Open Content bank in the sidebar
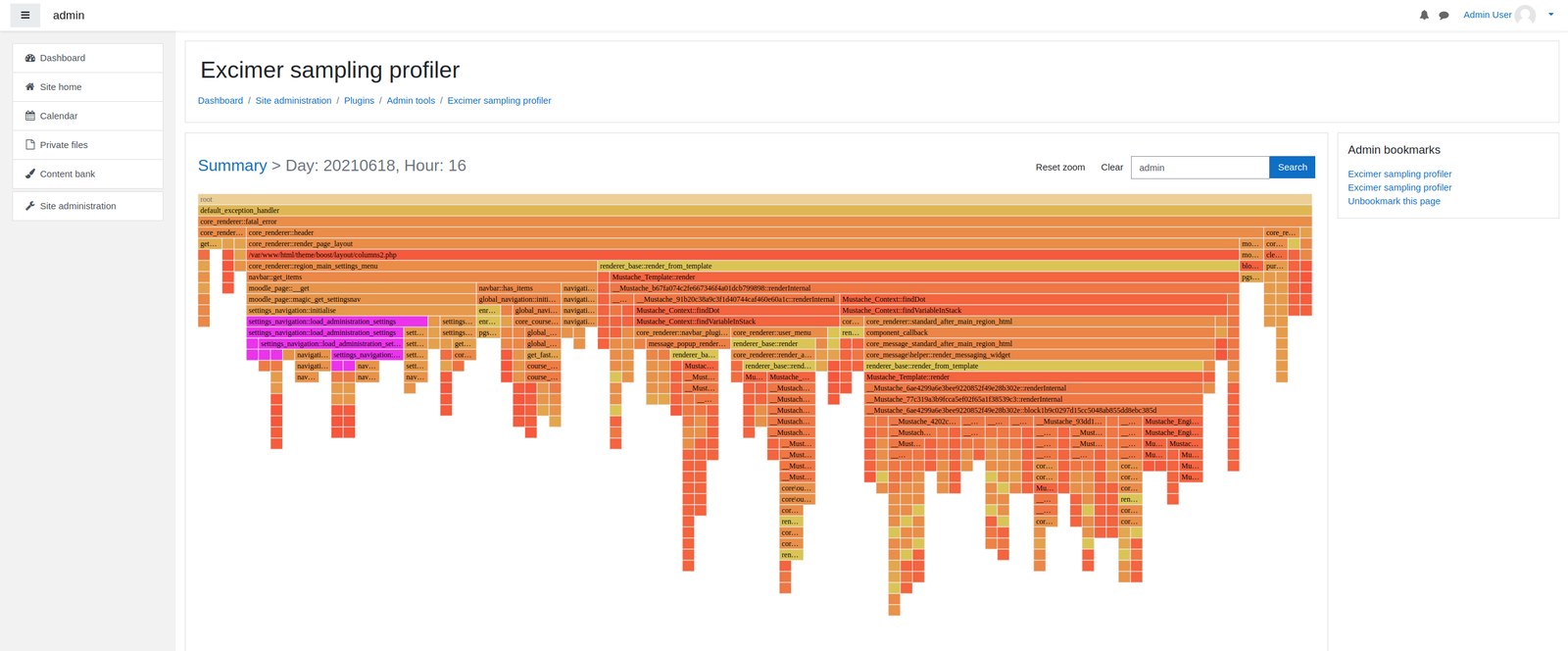1568x651 pixels. coord(87,174)
